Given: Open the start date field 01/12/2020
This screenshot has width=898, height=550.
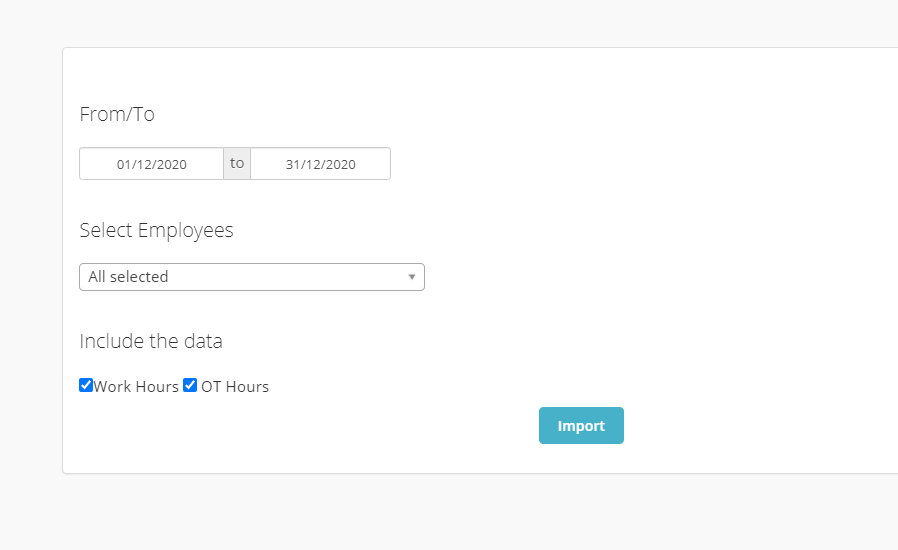Looking at the screenshot, I should click(x=151, y=164).
